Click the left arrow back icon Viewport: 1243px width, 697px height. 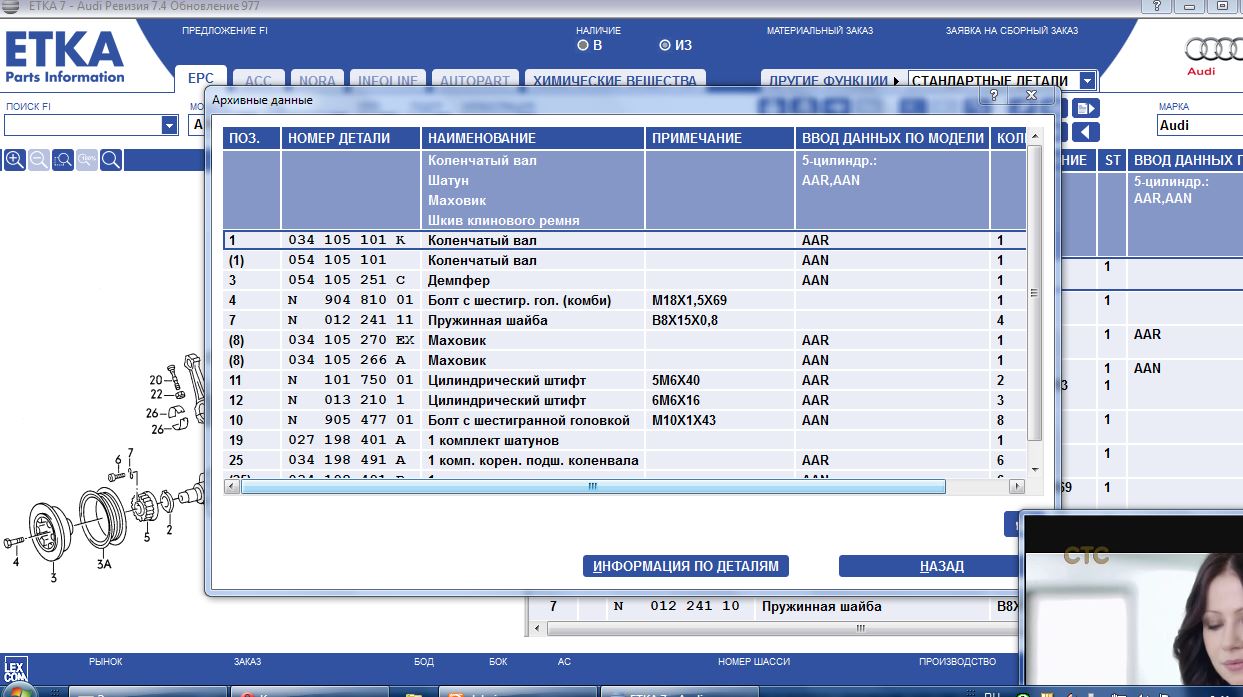click(x=1086, y=132)
